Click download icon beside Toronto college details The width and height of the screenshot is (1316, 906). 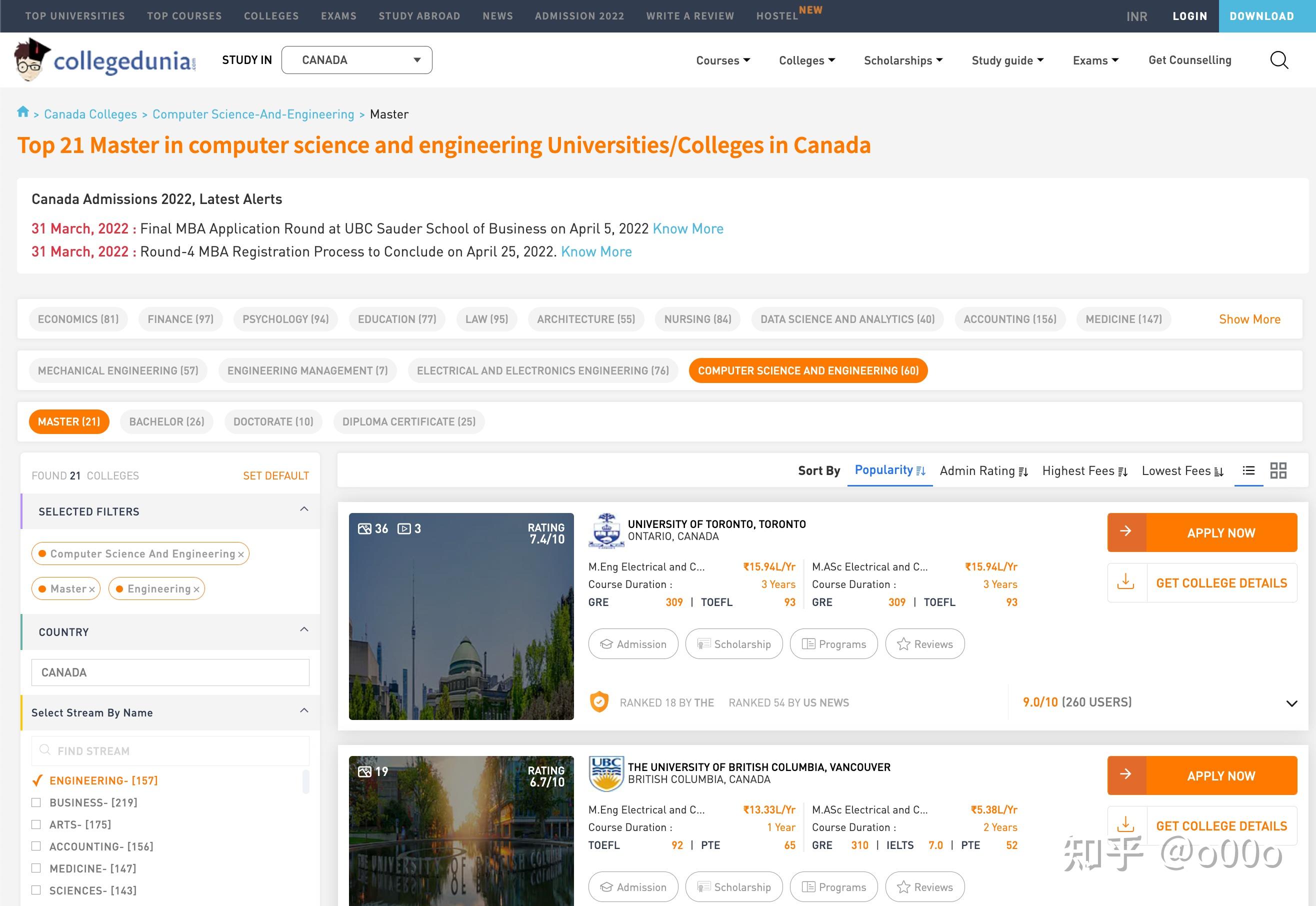(1125, 582)
